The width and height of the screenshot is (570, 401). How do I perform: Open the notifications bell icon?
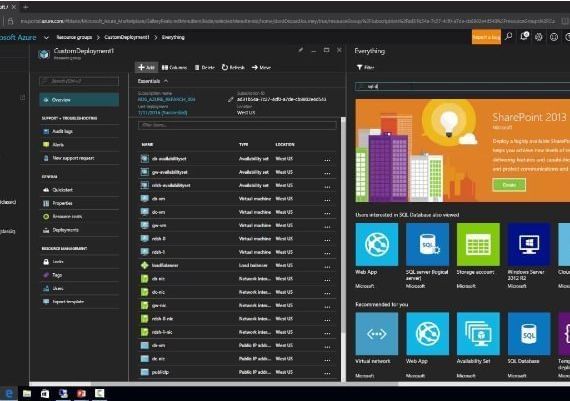524,36
